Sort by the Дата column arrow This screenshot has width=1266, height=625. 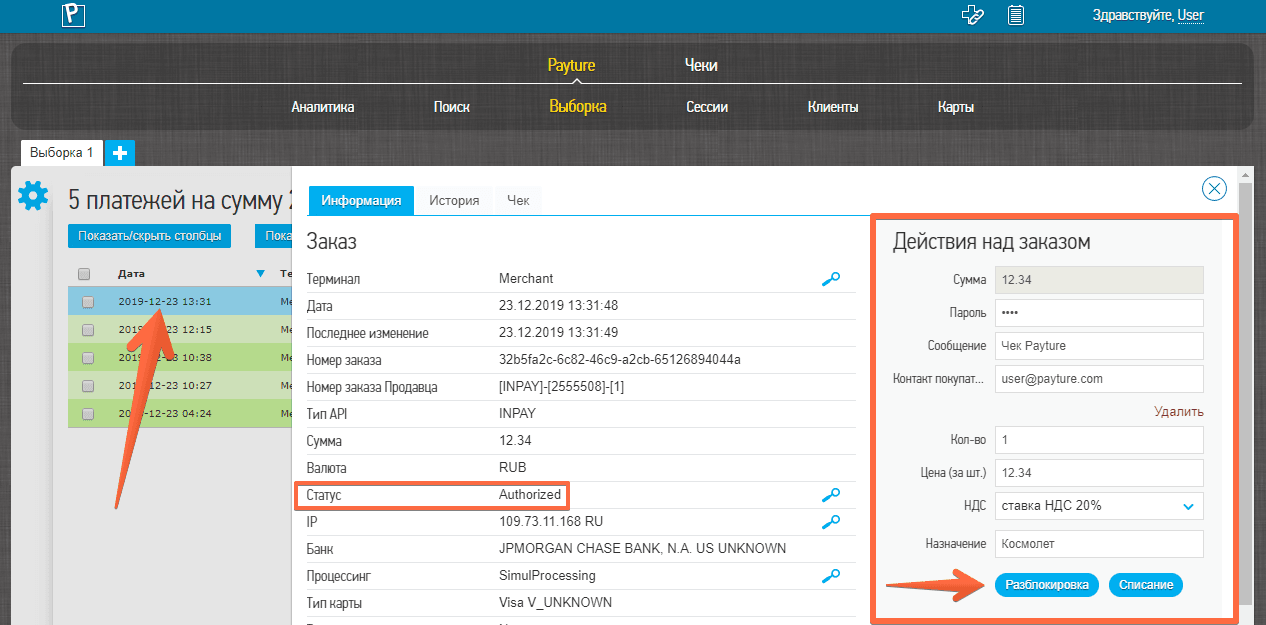coord(260,273)
